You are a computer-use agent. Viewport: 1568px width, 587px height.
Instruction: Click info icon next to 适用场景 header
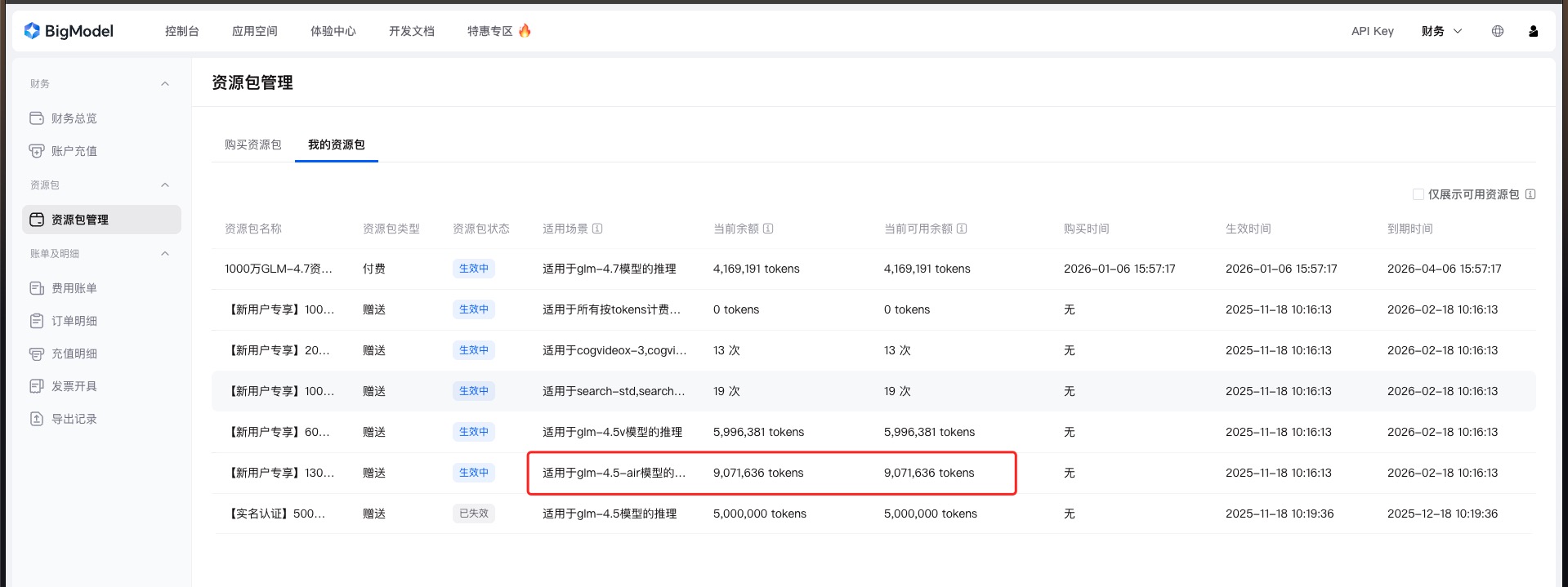point(597,229)
